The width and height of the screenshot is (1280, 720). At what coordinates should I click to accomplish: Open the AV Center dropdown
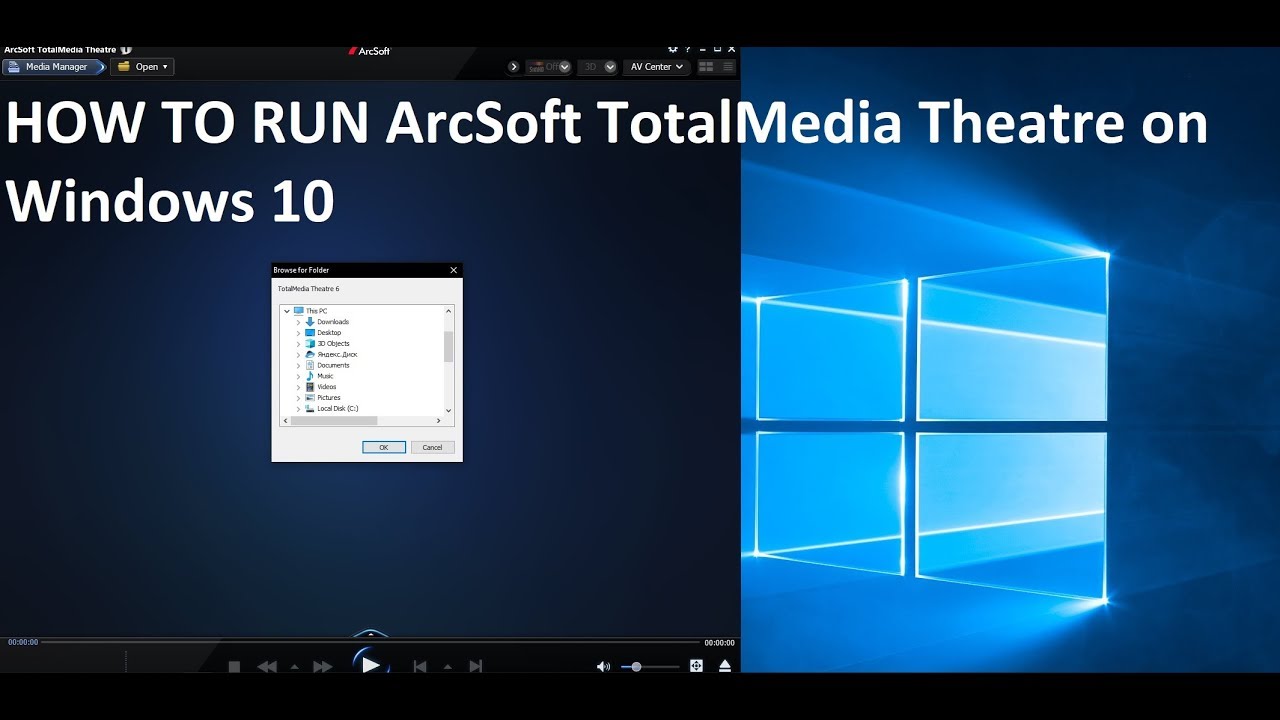pos(656,67)
